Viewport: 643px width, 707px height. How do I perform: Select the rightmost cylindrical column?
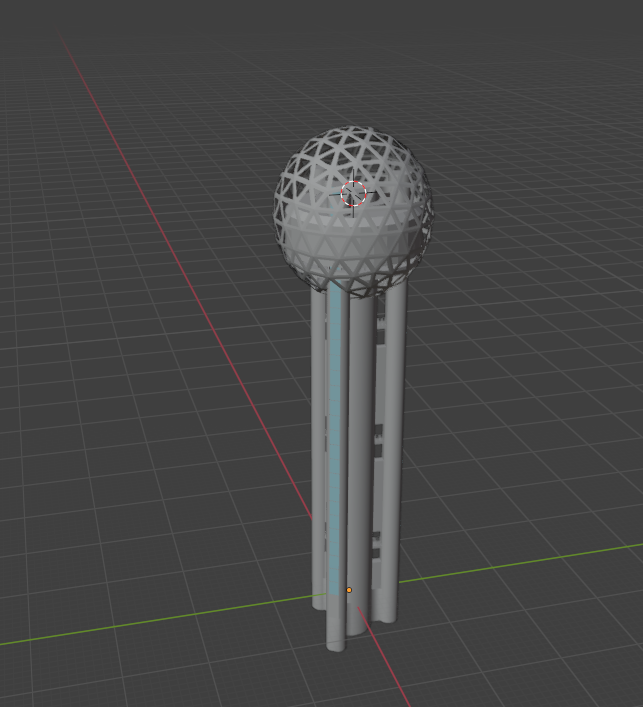coord(393,451)
